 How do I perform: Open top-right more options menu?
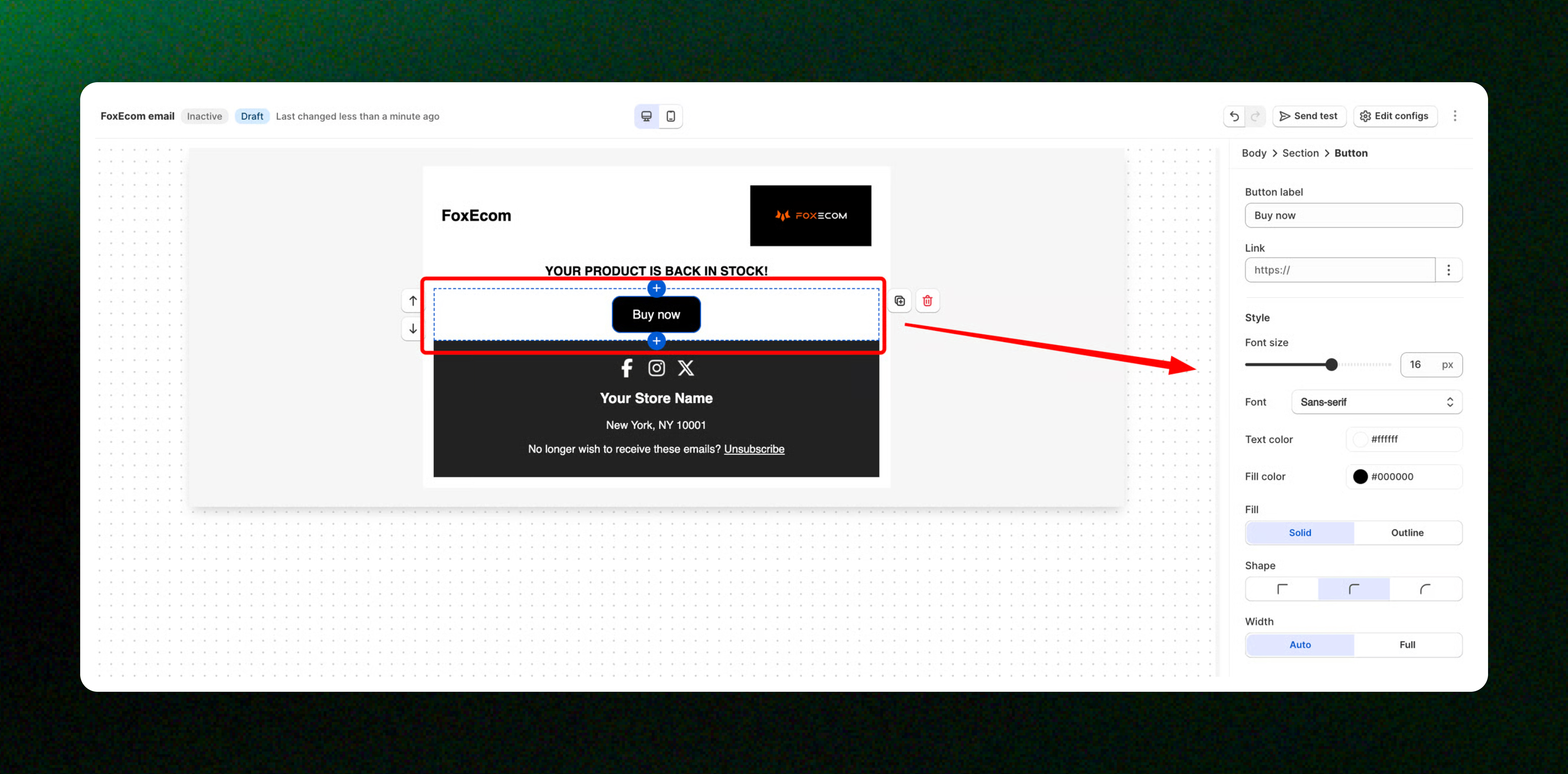[1455, 116]
